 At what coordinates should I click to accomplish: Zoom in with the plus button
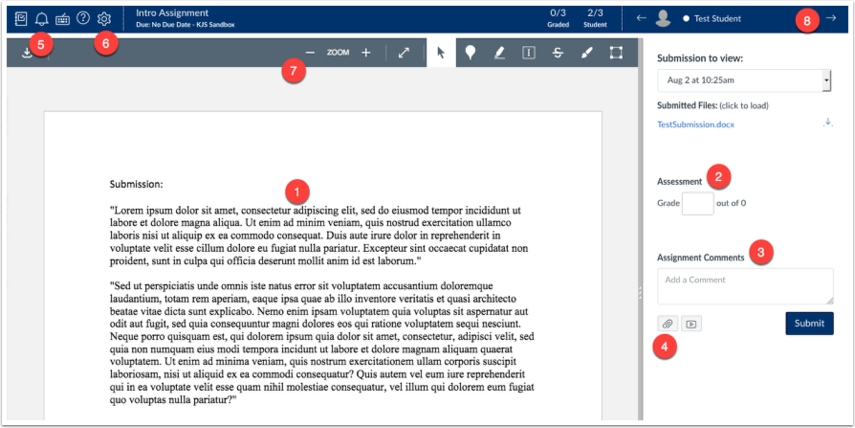coord(366,53)
